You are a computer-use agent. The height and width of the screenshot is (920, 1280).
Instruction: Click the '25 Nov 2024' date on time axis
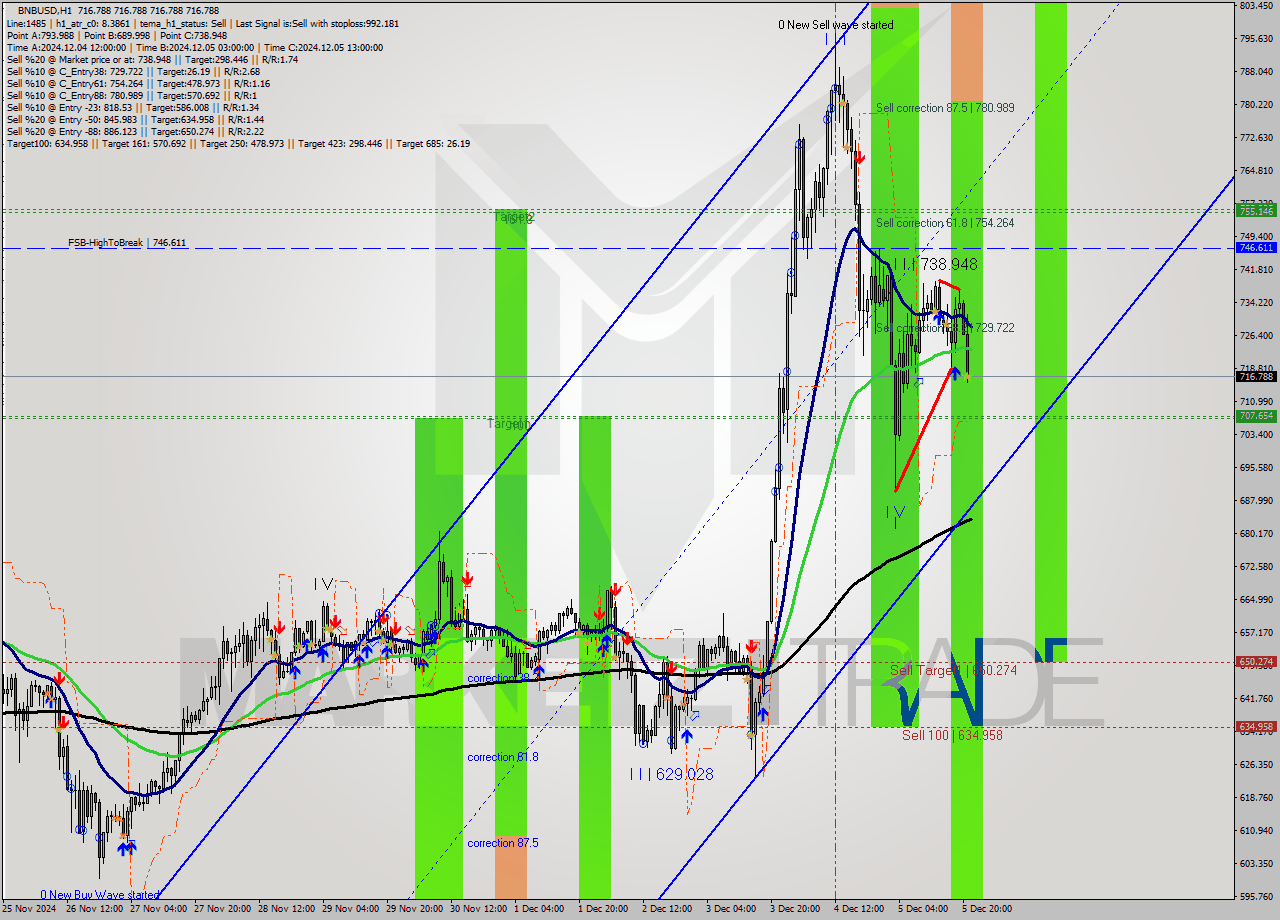28,909
